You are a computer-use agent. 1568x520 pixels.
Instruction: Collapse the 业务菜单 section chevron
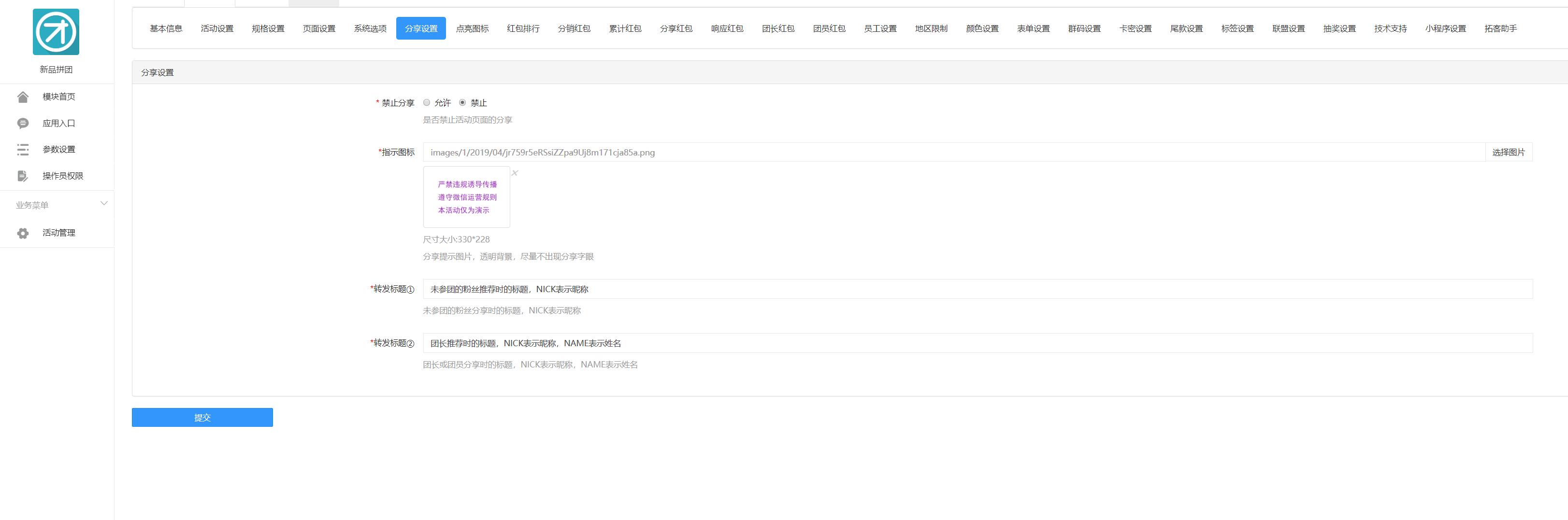point(104,203)
